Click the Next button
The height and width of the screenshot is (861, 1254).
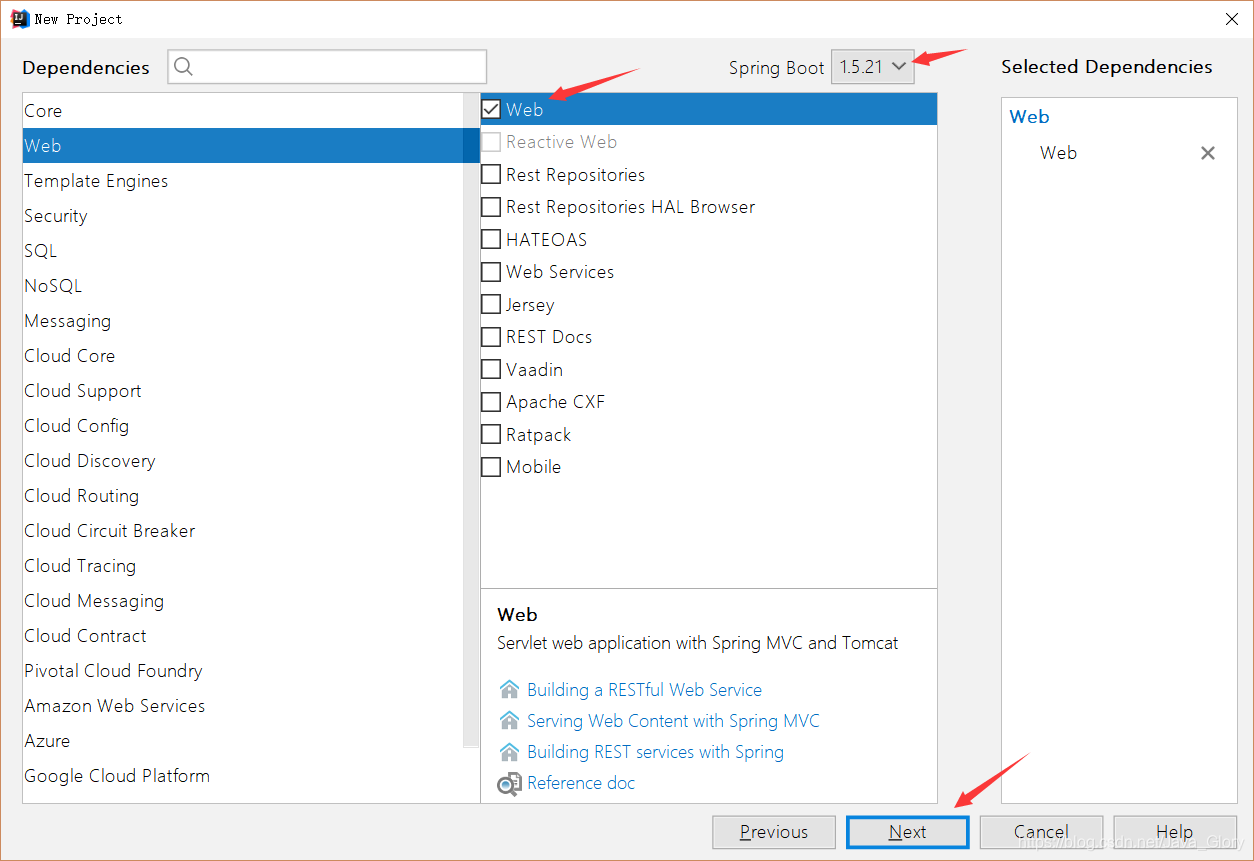908,832
